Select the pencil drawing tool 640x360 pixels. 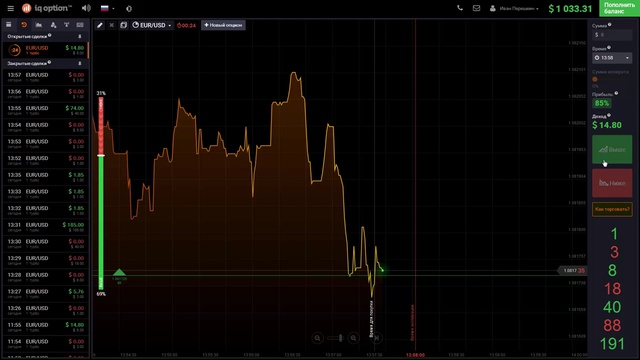click(100, 25)
